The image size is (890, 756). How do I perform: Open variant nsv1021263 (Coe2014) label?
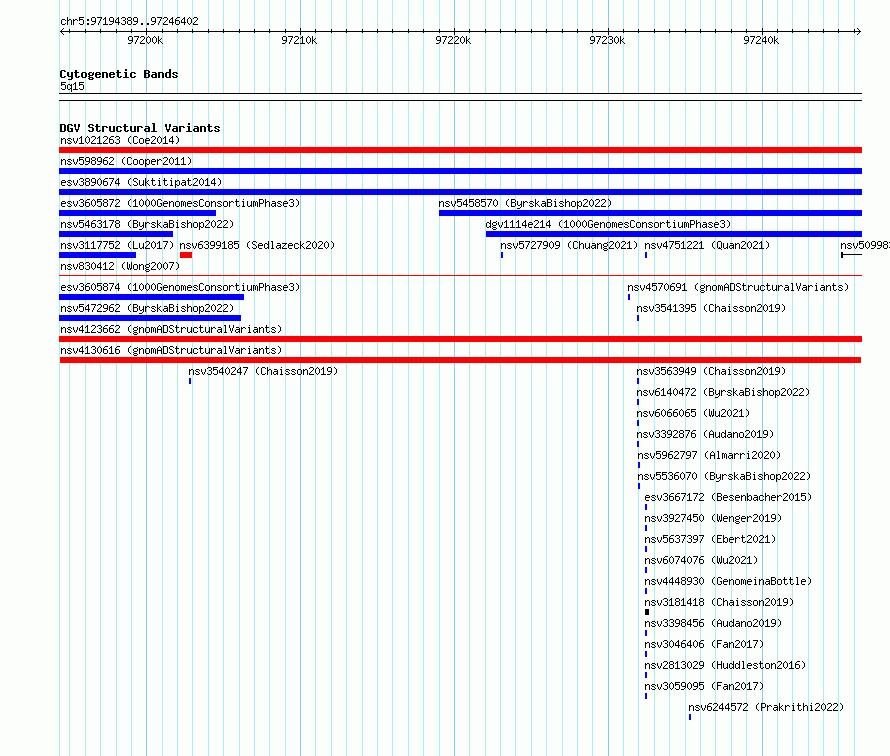[x=120, y=140]
